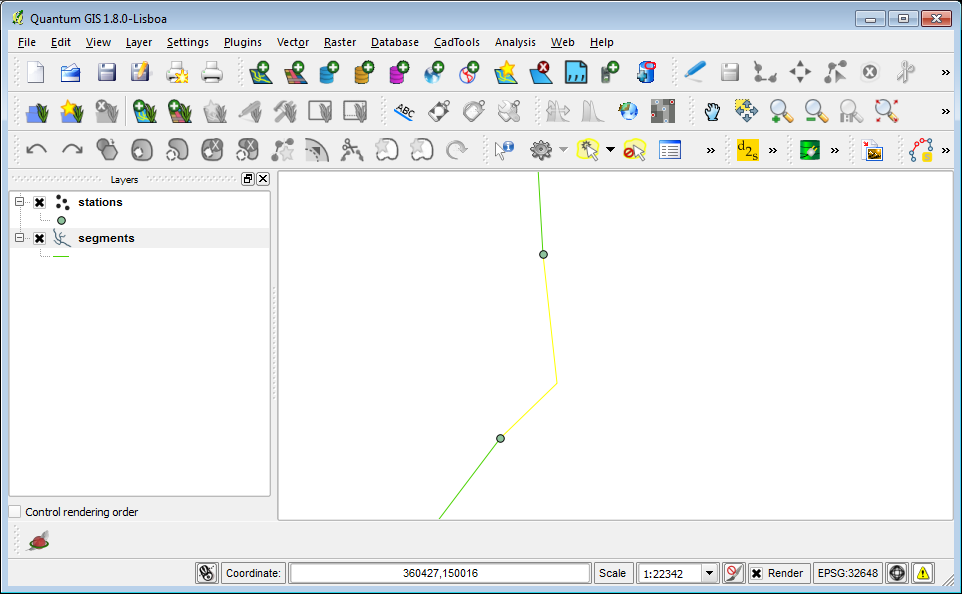962x594 pixels.
Task: Expand overflow chevron after d2s icon
Action: tap(773, 150)
